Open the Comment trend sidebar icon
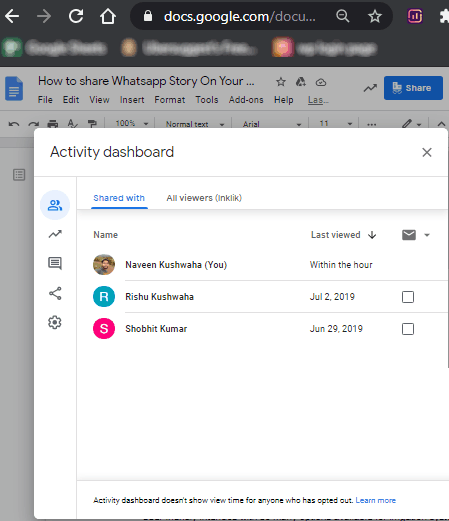Screen dimensions: 449x521 [55, 263]
